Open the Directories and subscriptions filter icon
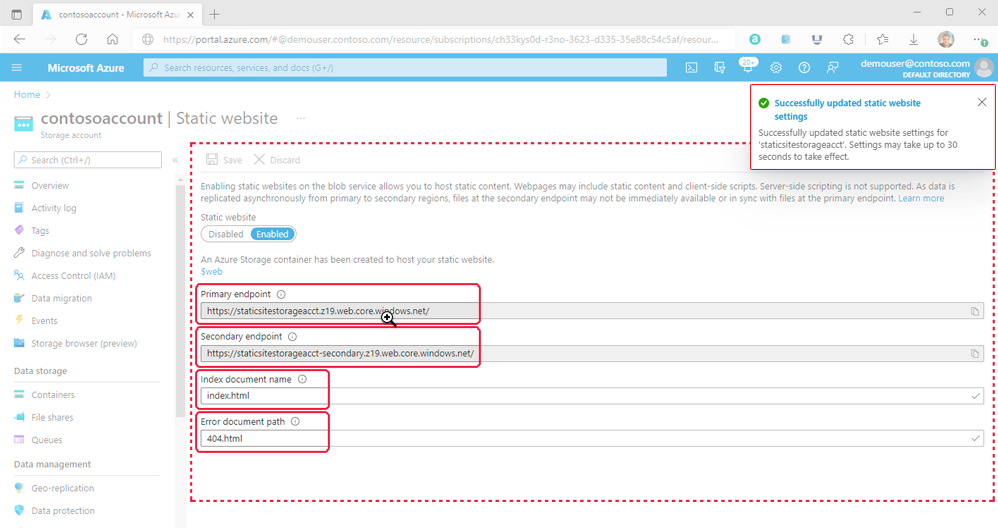Viewport: 998px width, 528px height. pyautogui.click(x=719, y=67)
